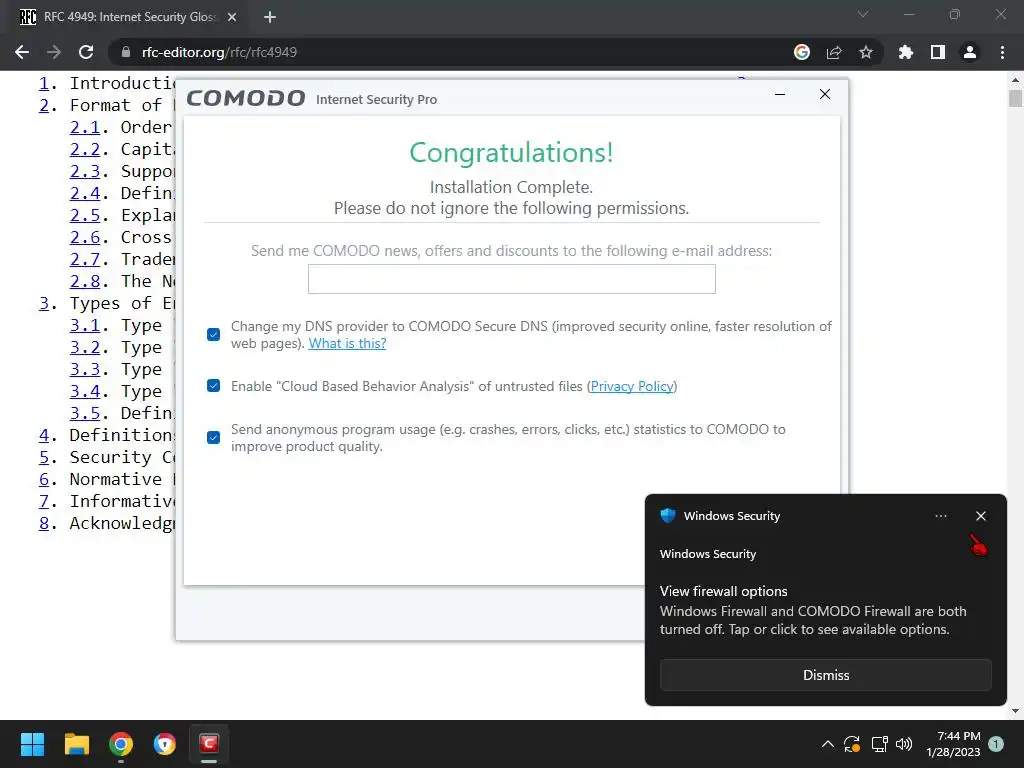Reload the RFC 4949 page

[x=86, y=52]
